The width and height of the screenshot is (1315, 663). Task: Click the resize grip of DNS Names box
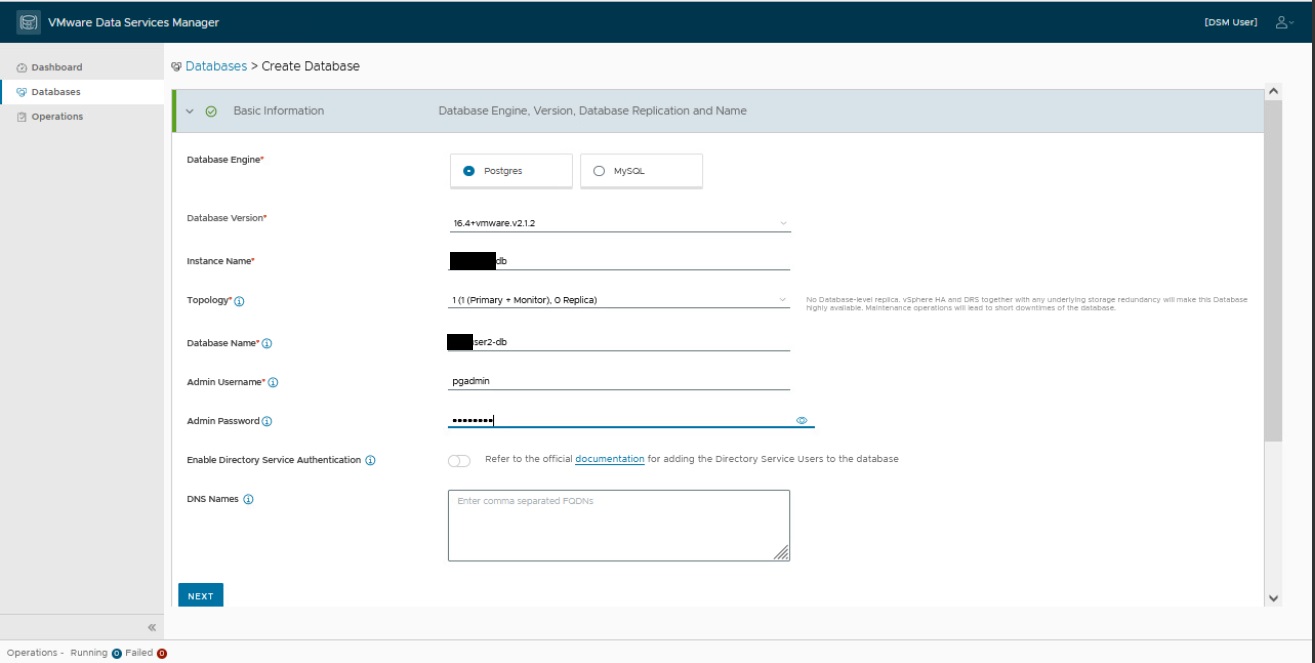781,552
